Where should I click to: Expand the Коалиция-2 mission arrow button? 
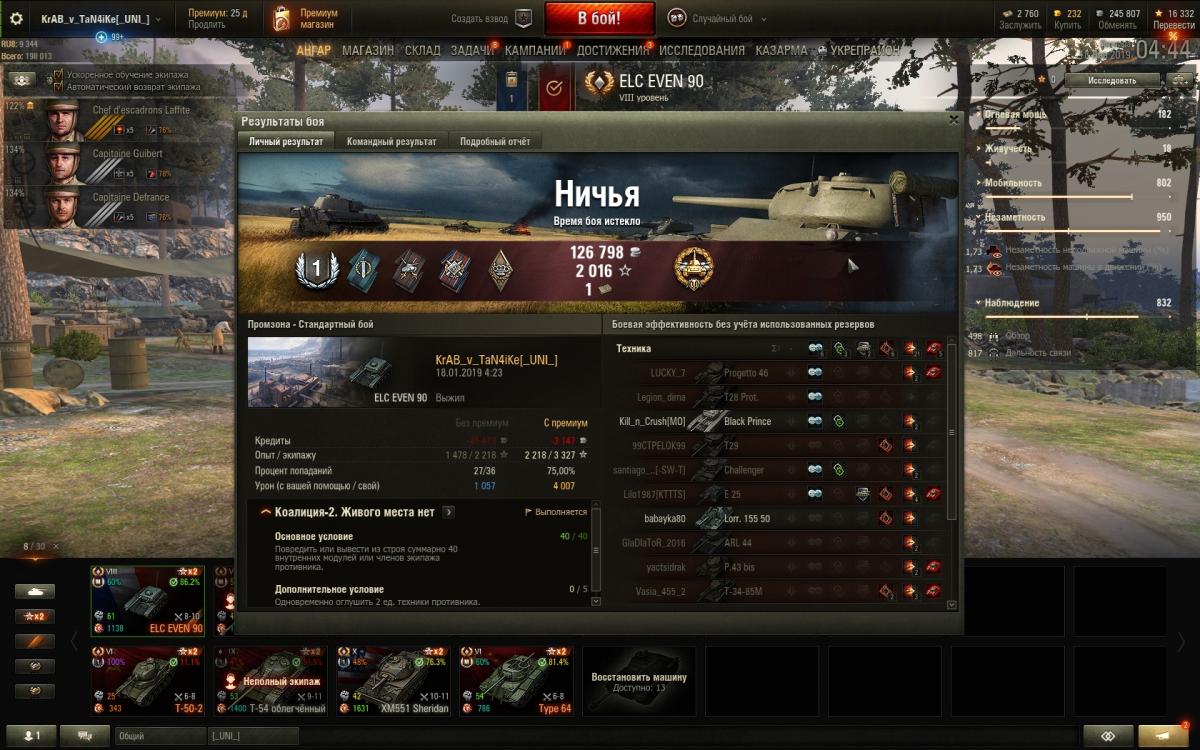[x=449, y=512]
